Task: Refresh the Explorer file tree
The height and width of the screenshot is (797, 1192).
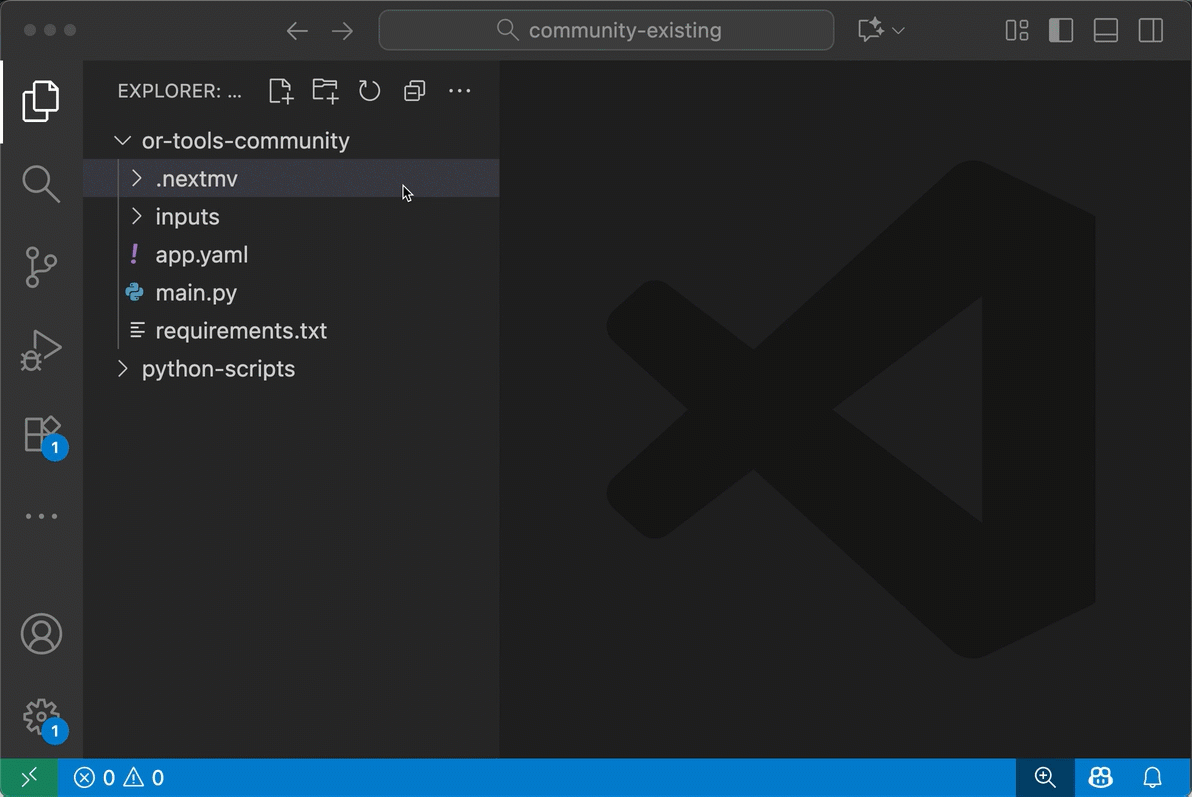Action: point(369,91)
